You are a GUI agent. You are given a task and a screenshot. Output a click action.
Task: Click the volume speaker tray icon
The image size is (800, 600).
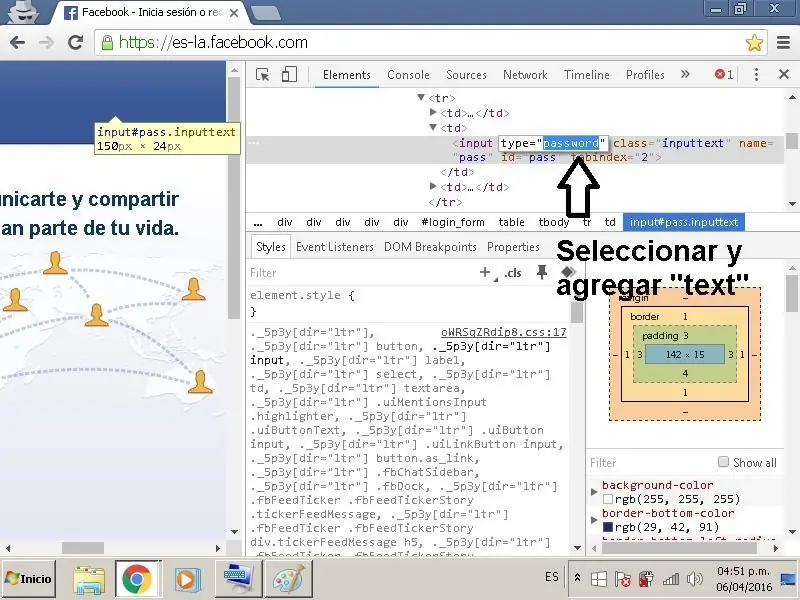(x=695, y=579)
